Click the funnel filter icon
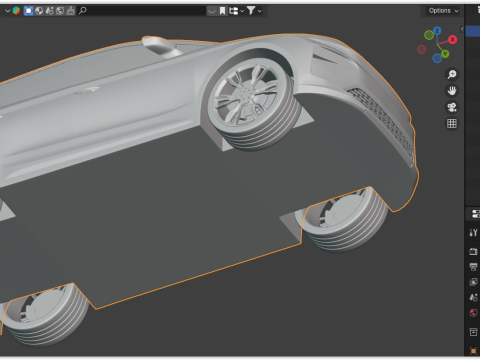 click(x=251, y=11)
